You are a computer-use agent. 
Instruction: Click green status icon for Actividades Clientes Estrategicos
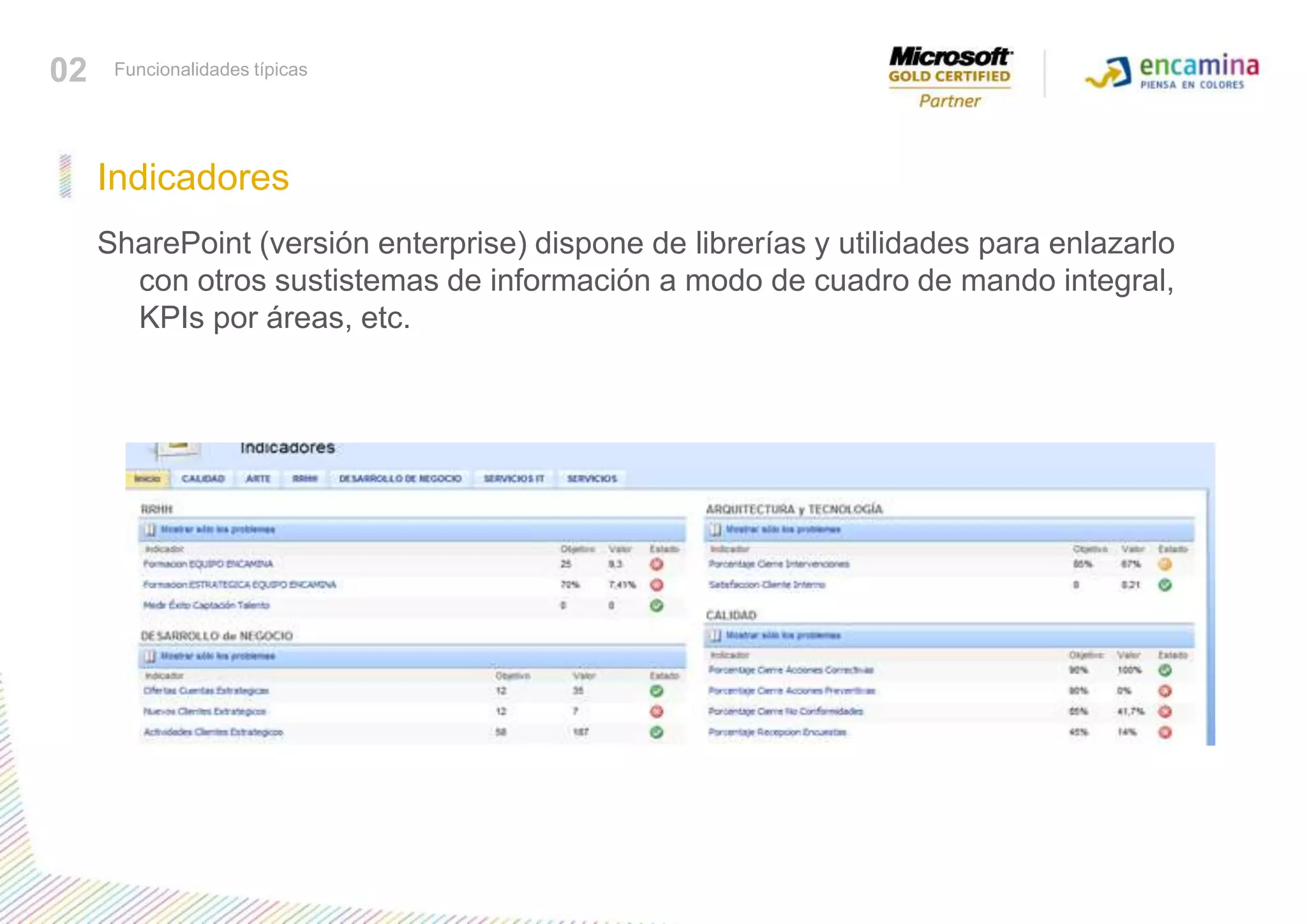657,733
